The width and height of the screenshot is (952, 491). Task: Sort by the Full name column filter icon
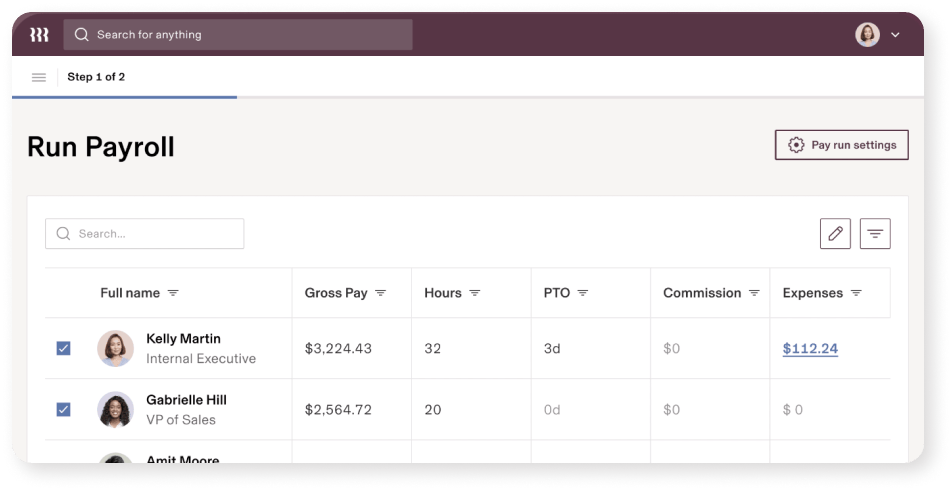173,293
